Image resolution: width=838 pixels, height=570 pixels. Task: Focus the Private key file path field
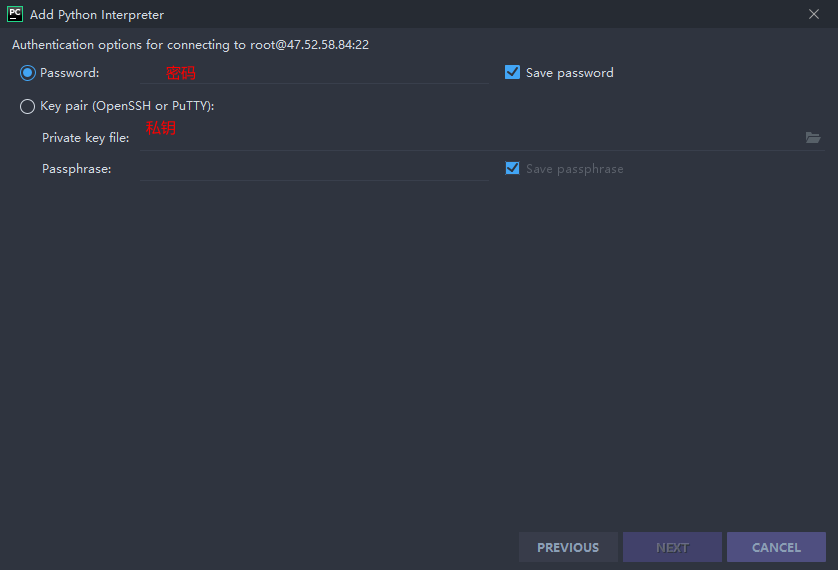[470, 138]
